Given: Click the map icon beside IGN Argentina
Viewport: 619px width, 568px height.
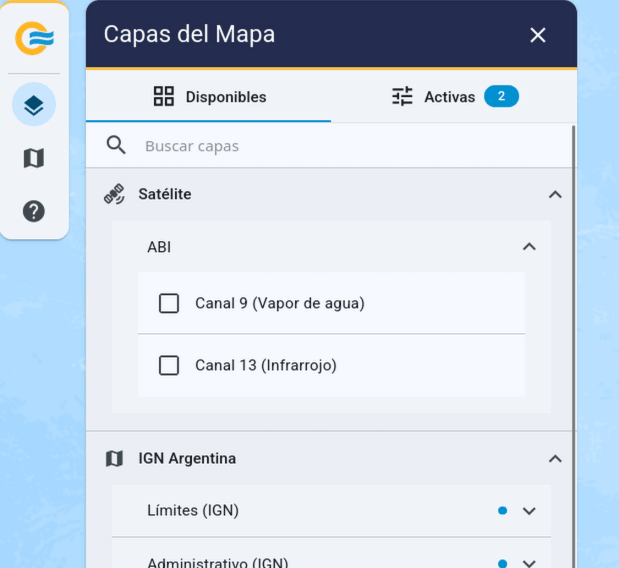Looking at the screenshot, I should coord(115,459).
